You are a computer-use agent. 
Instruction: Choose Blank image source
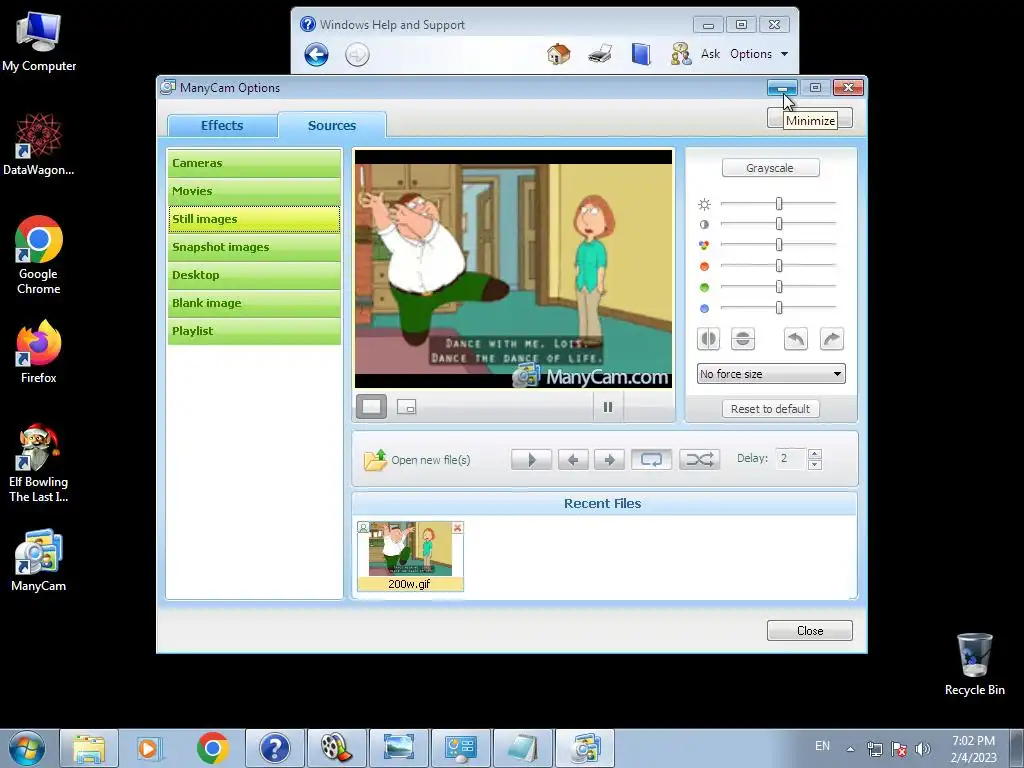(x=254, y=303)
